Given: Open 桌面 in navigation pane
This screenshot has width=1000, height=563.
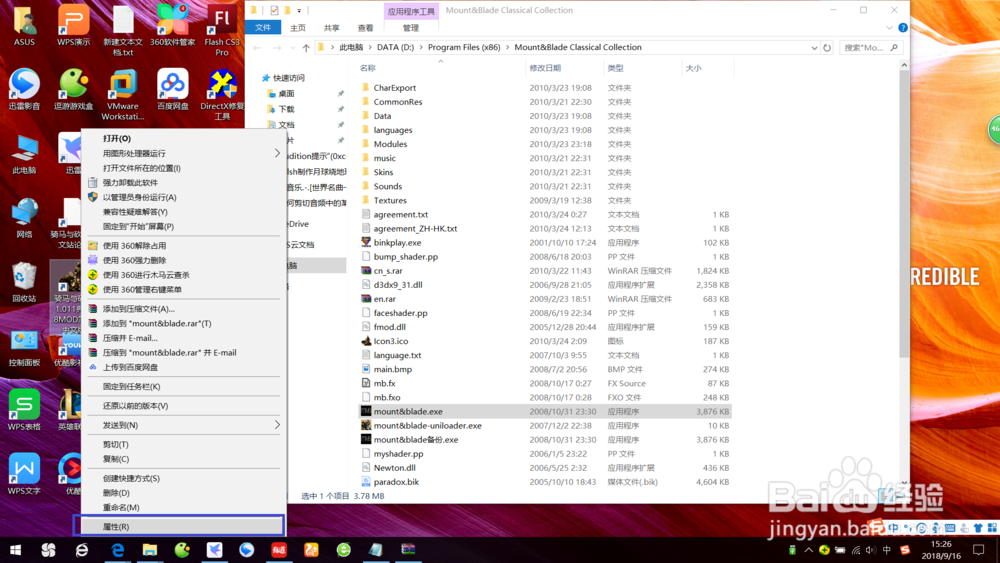Looking at the screenshot, I should (286, 94).
